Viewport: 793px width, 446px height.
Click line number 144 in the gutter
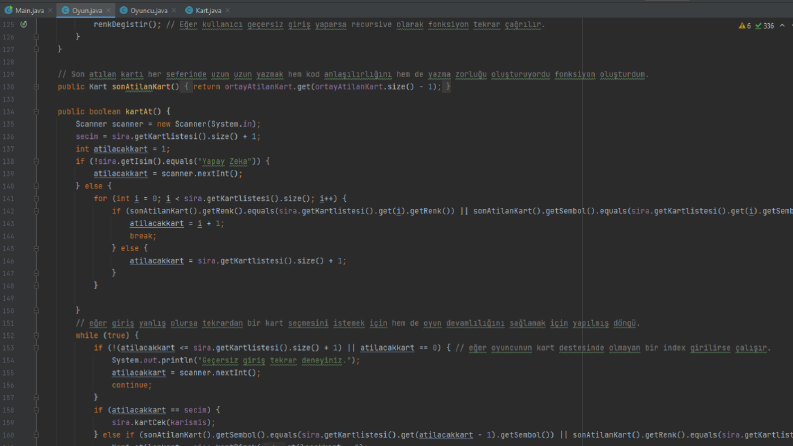click(x=8, y=236)
